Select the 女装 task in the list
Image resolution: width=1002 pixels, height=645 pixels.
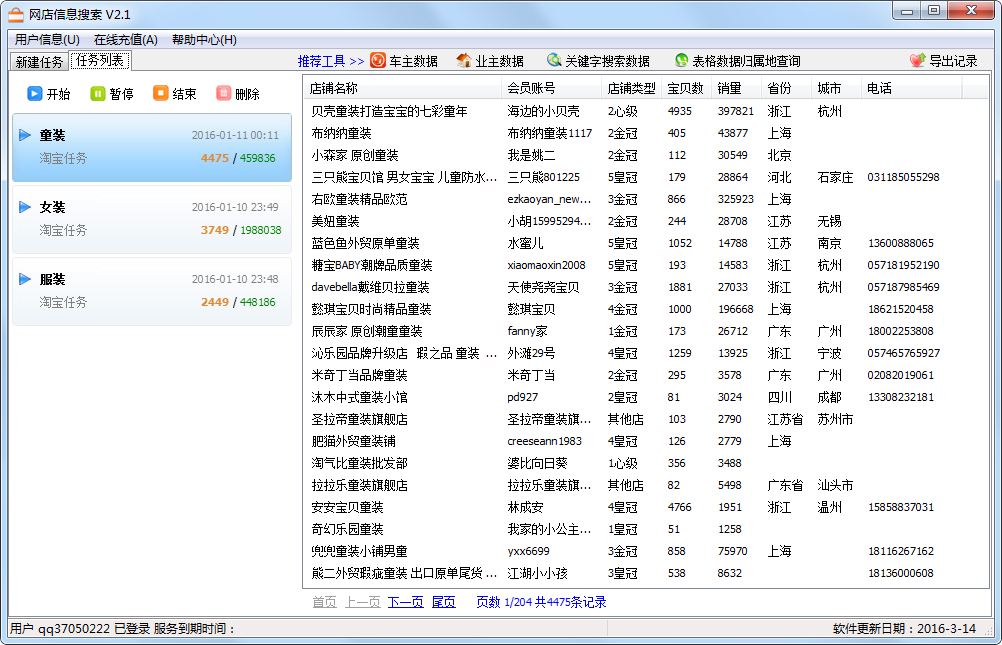[x=152, y=218]
